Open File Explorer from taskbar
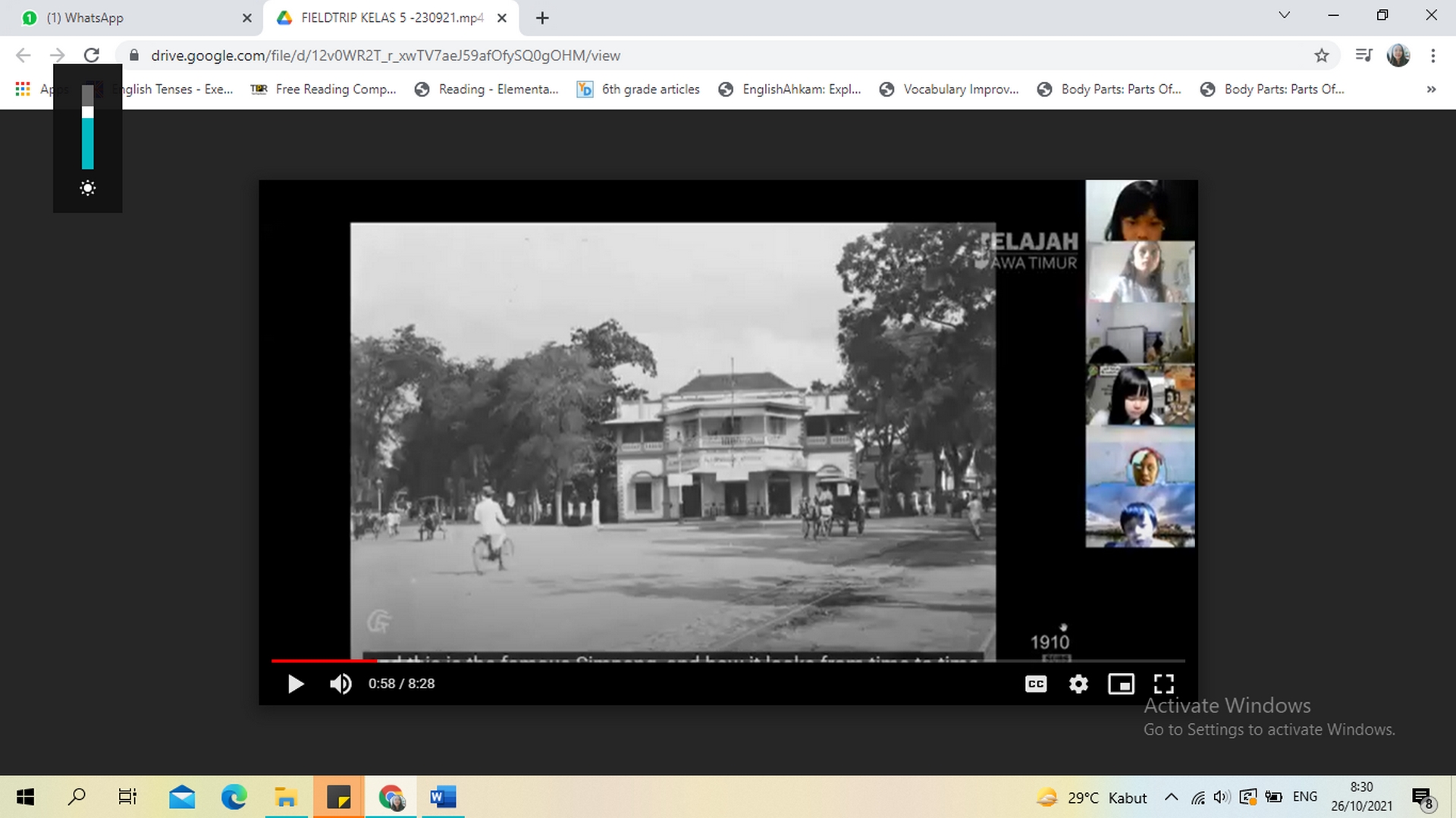 click(286, 797)
